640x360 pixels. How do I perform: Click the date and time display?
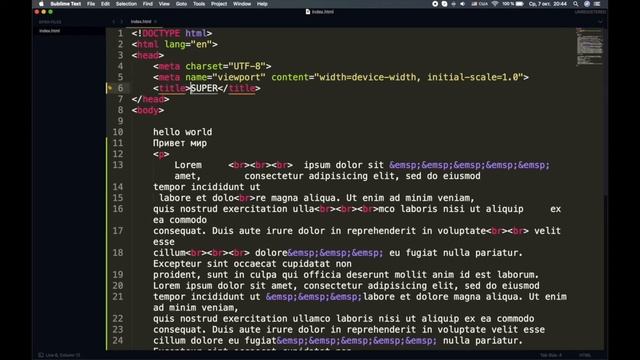548,4
